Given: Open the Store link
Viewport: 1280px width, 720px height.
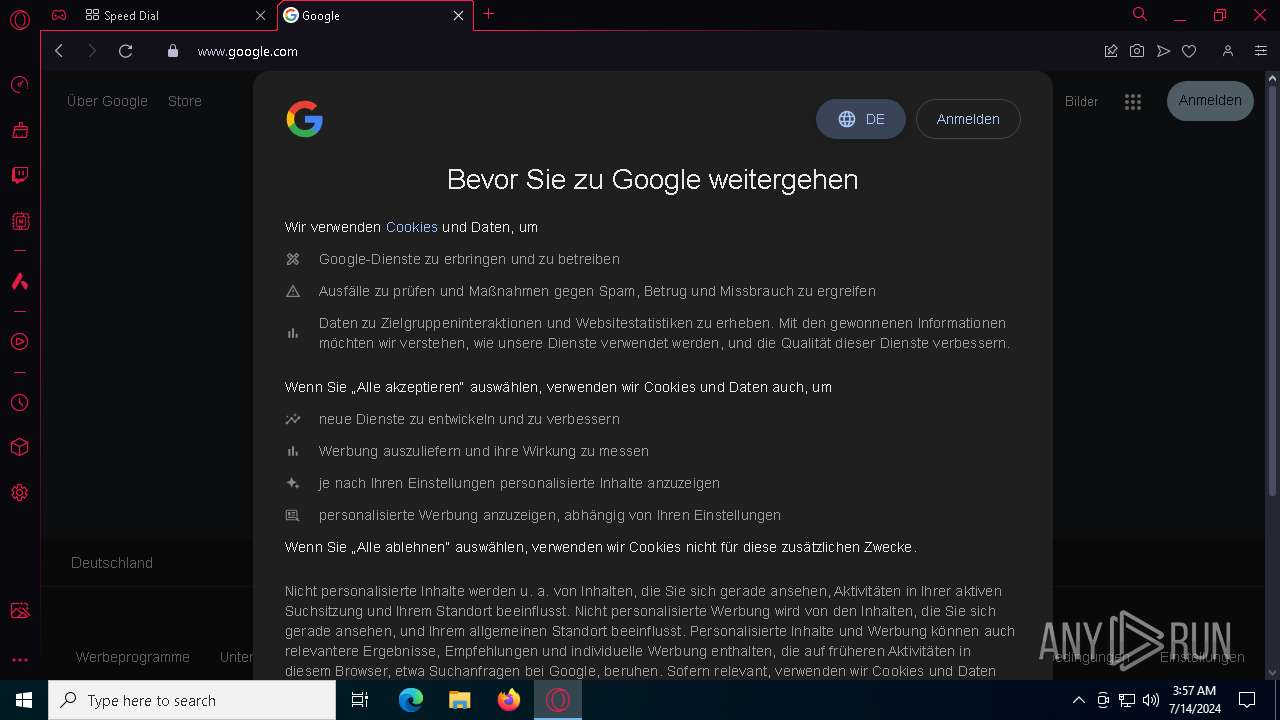Looking at the screenshot, I should [185, 101].
